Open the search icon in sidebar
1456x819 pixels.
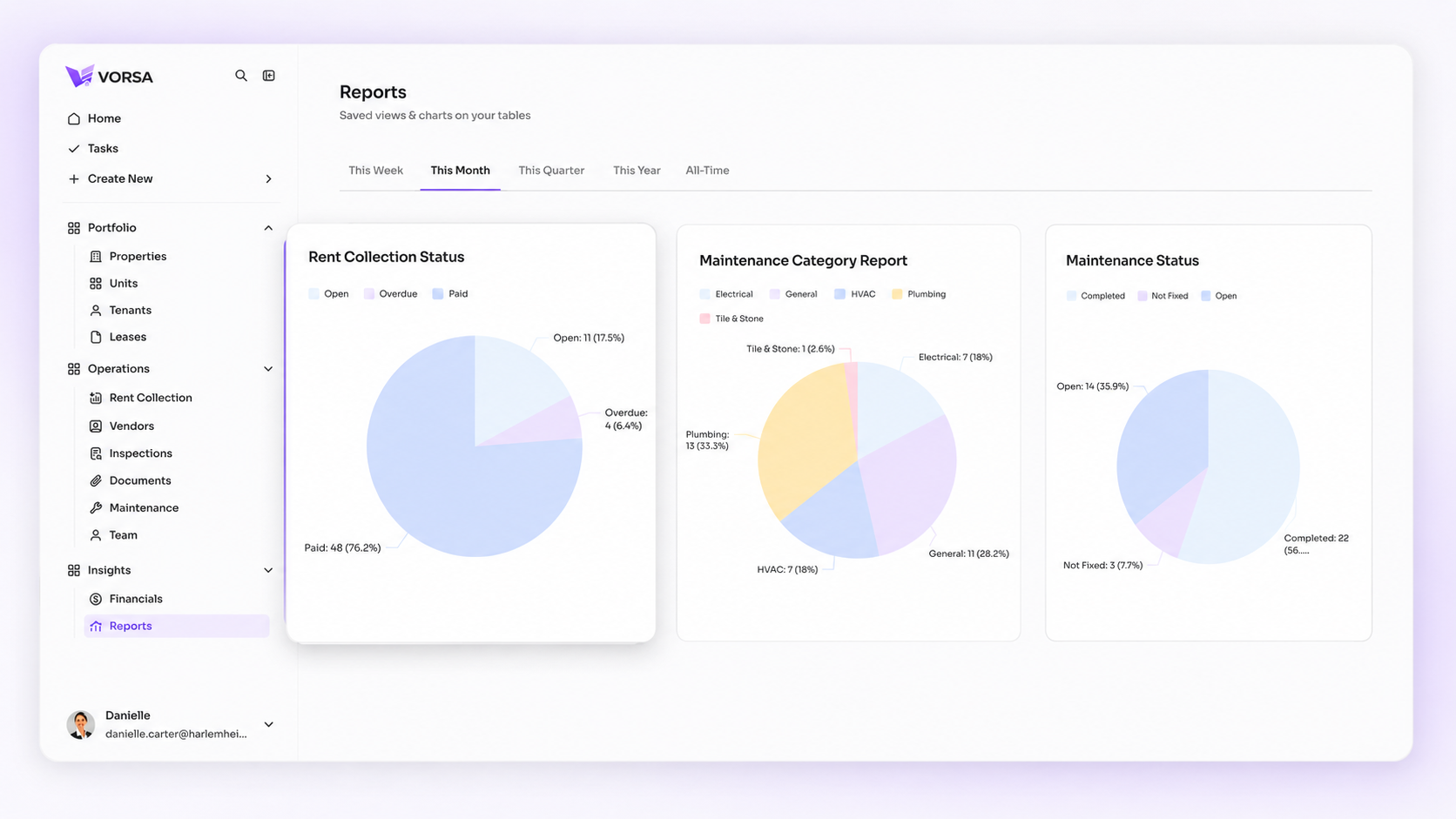(x=241, y=76)
